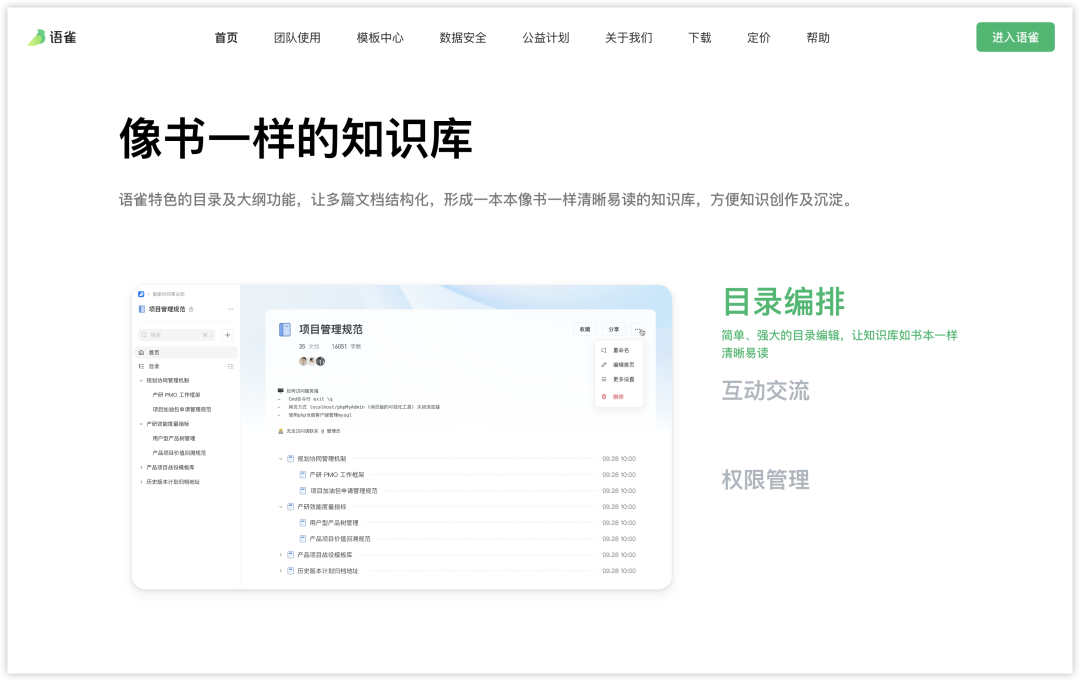
Task: Click the 语雀 logo in the header
Action: pyautogui.click(x=52, y=37)
